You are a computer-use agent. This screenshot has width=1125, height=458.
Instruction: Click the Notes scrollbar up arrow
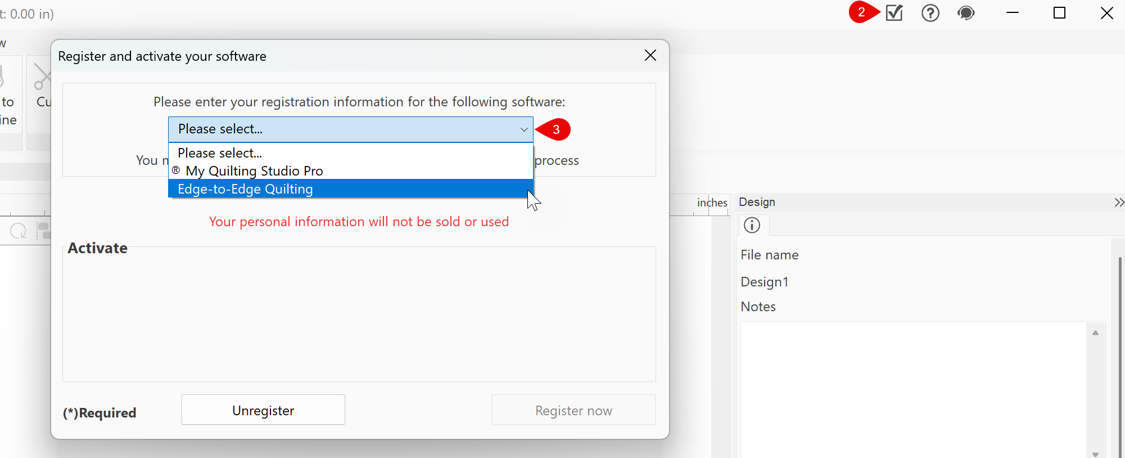coord(1096,332)
